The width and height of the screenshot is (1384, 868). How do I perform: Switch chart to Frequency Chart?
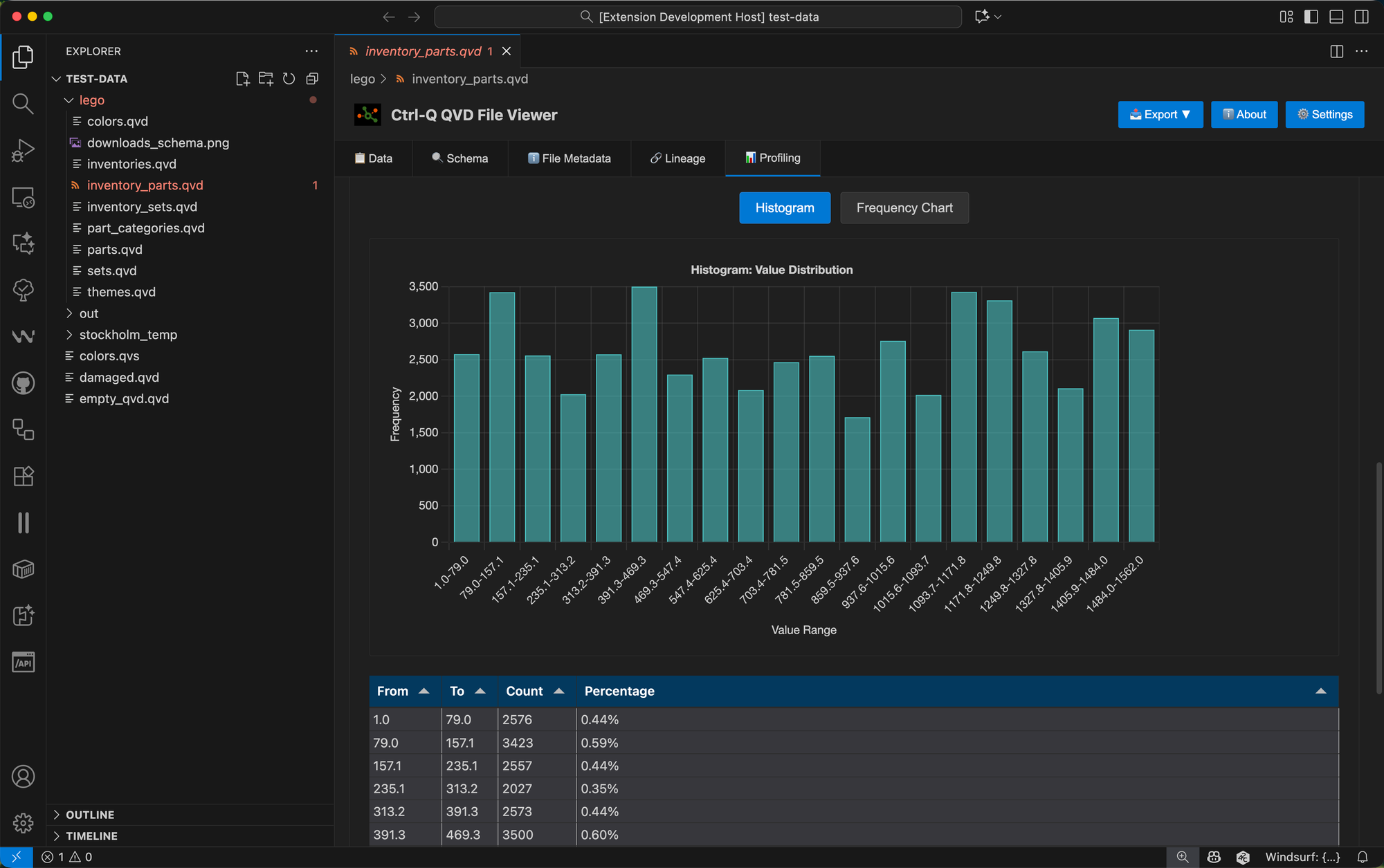[x=904, y=207]
